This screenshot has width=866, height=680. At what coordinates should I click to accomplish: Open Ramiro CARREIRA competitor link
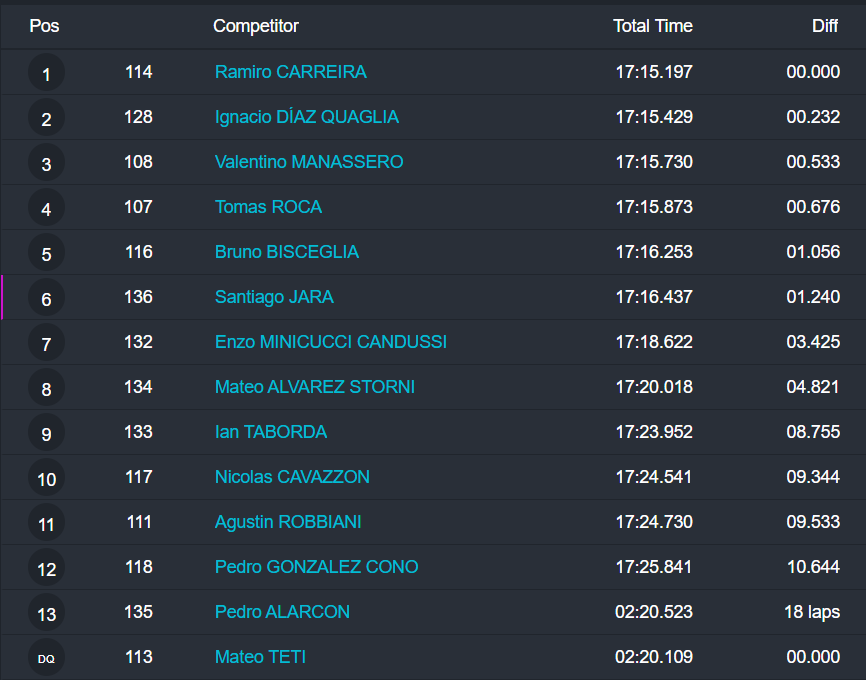pos(290,72)
